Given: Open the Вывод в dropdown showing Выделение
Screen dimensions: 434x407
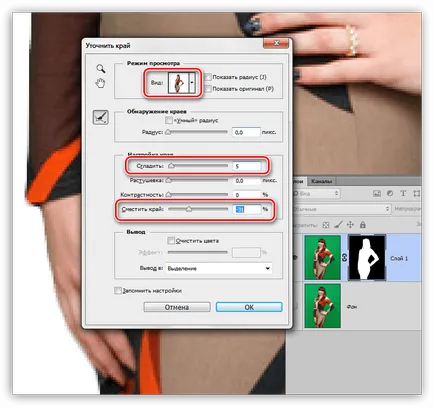Looking at the screenshot, I should click(219, 268).
